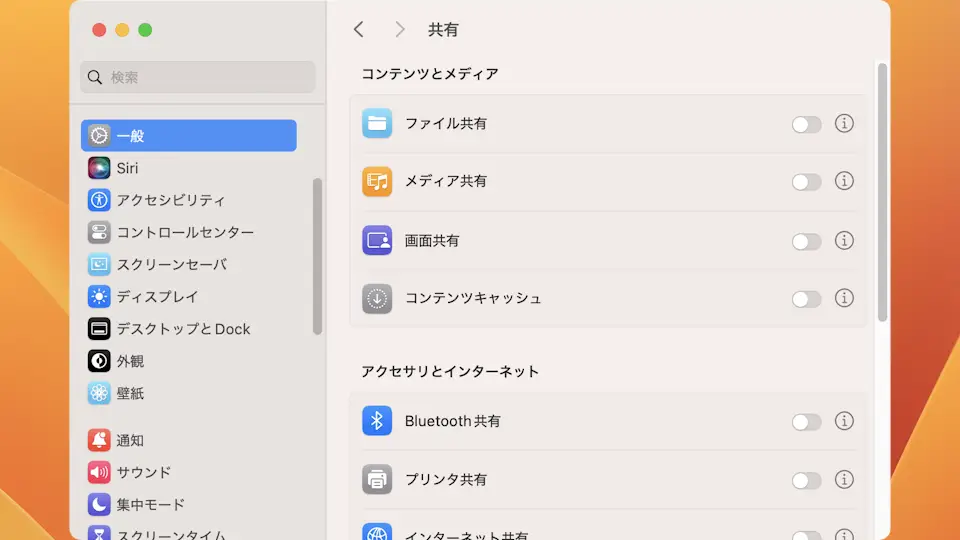Click the Bluetooth共有 icon
Image resolution: width=960 pixels, height=540 pixels.
coord(377,421)
